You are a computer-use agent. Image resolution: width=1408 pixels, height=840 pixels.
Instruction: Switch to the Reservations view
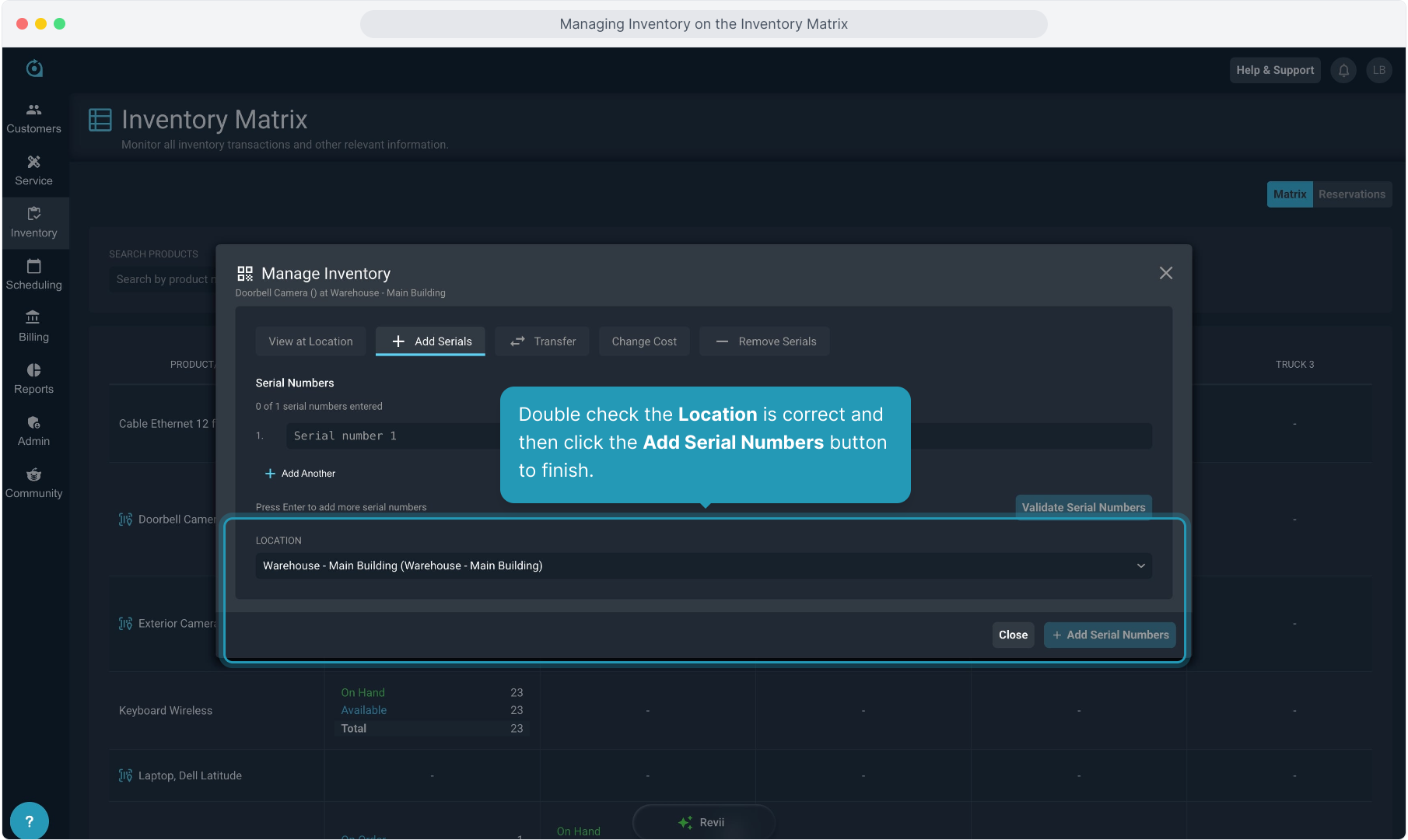point(1351,194)
